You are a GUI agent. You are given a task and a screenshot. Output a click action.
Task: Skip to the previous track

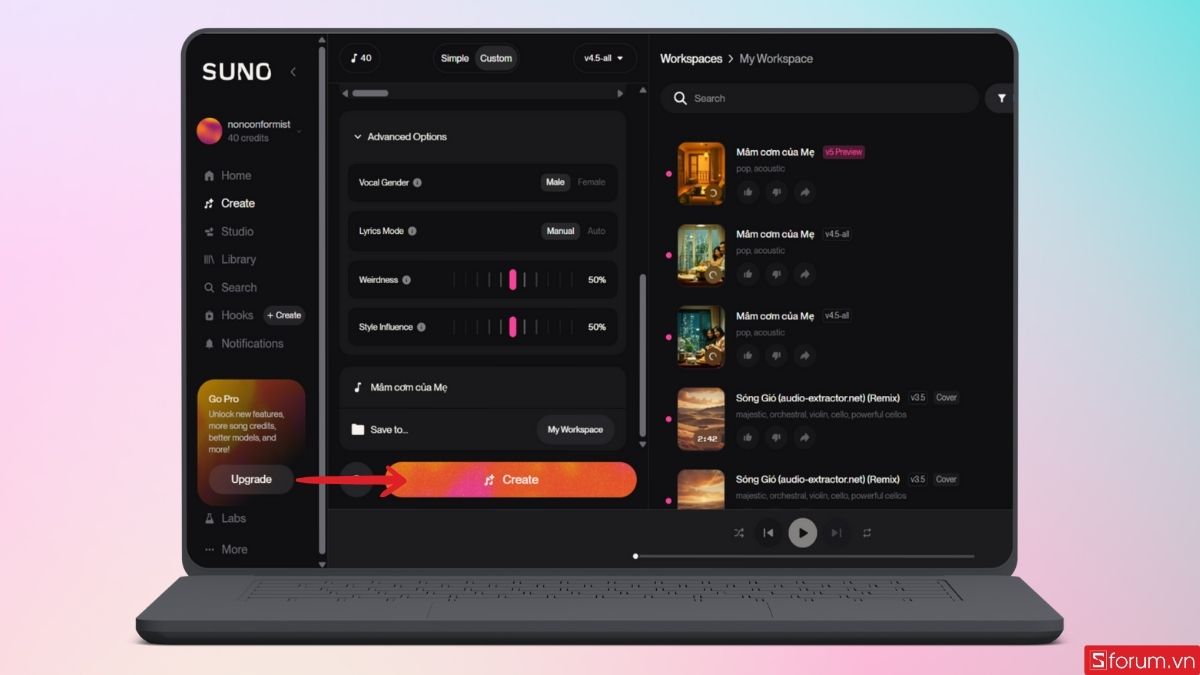pos(768,533)
